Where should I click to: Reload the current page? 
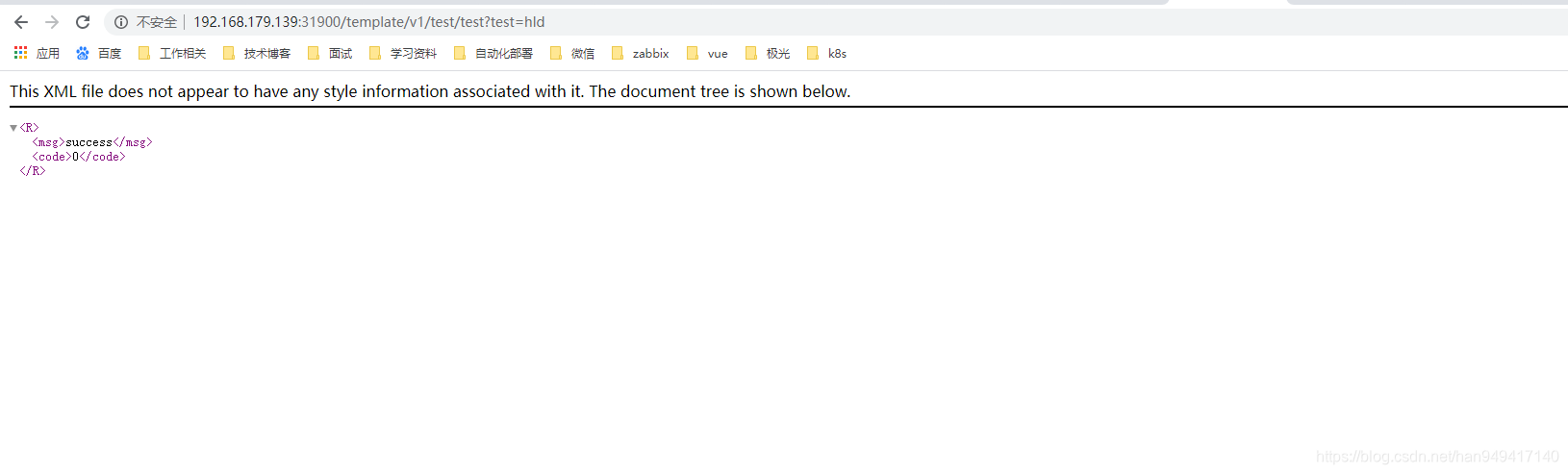coord(83,22)
